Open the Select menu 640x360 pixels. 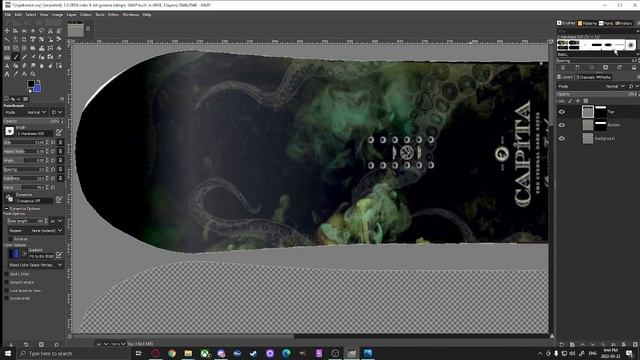coord(31,15)
